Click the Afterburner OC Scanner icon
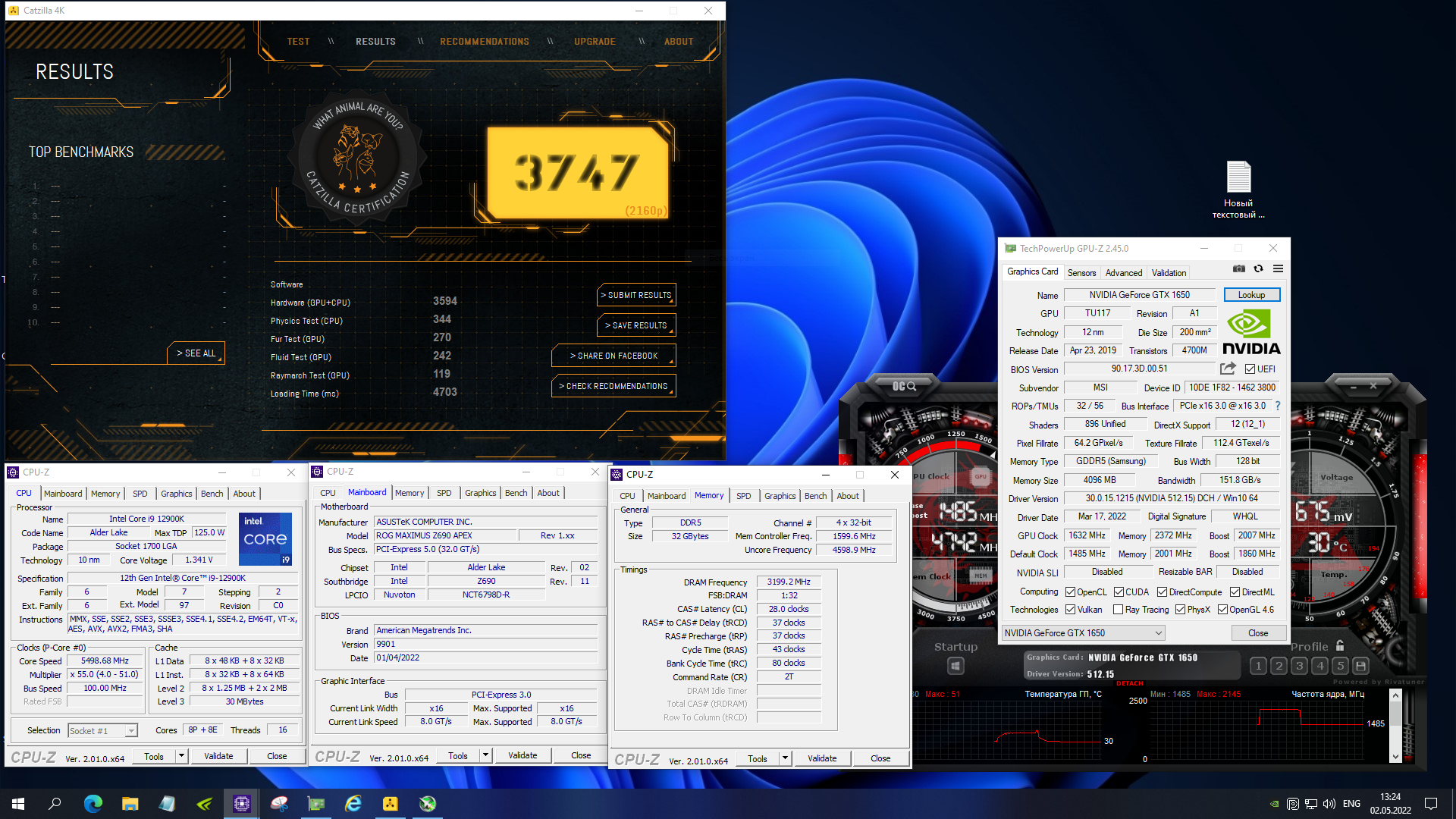The height and width of the screenshot is (819, 1456). coord(904,386)
